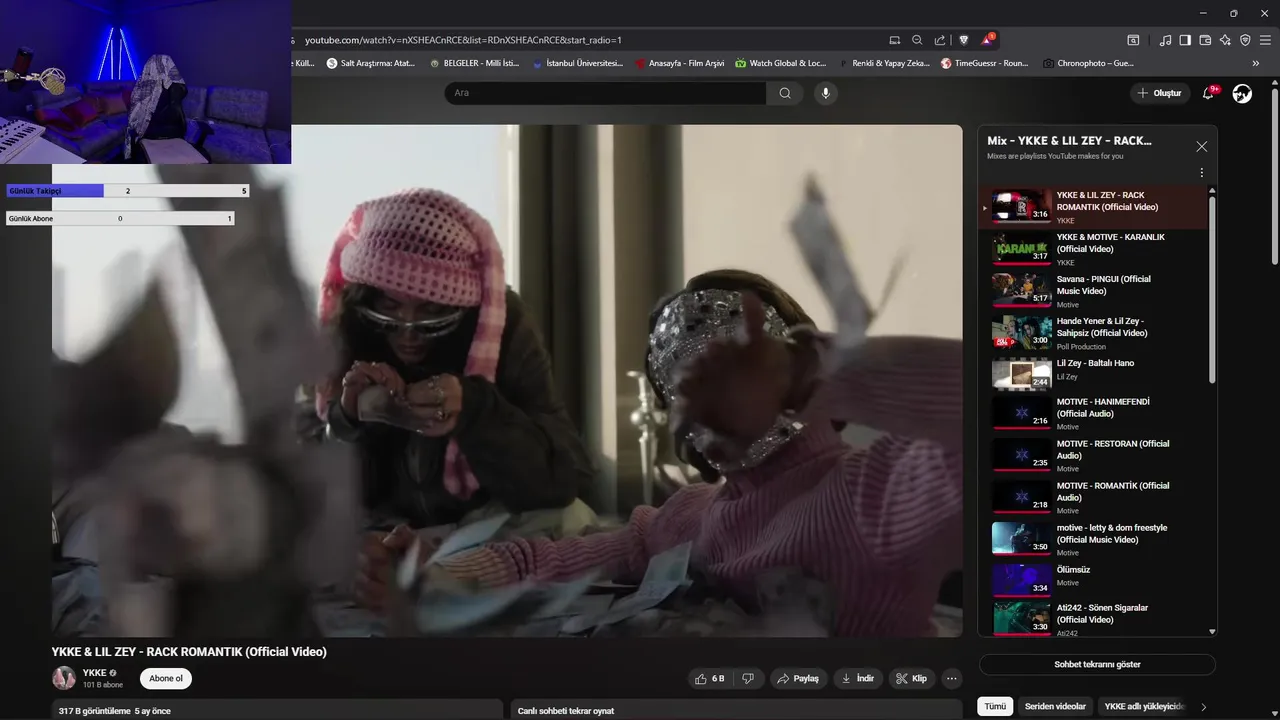Play Savana - PINGUI from playlist
This screenshot has width=1280, height=720.
1093,291
